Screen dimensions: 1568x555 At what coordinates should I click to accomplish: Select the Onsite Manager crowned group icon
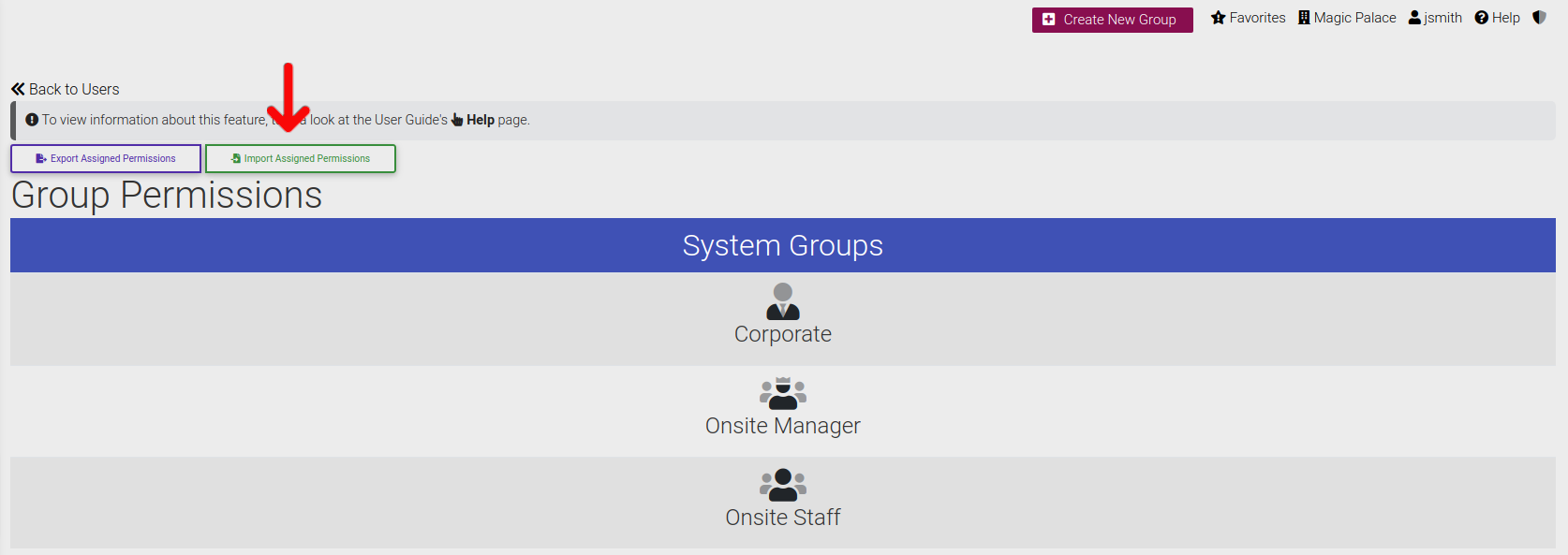[x=783, y=393]
